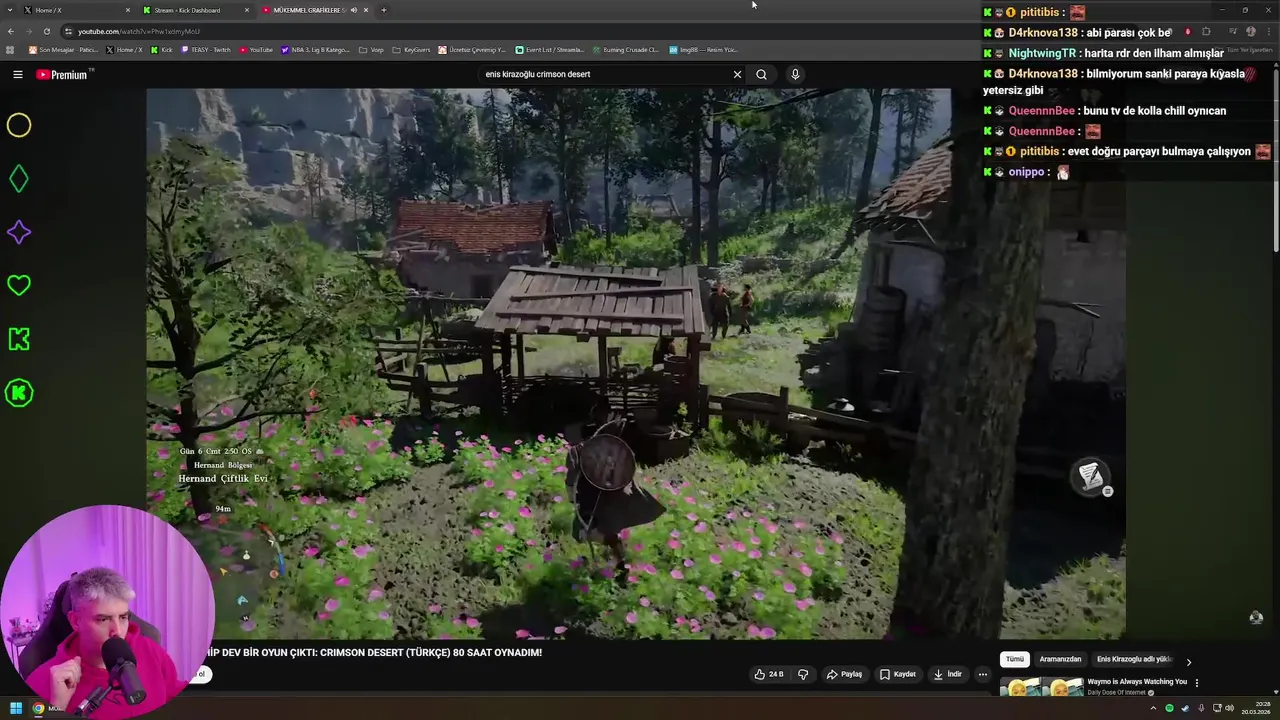The image size is (1280, 720).
Task: Download the video with İndir
Action: click(x=948, y=674)
